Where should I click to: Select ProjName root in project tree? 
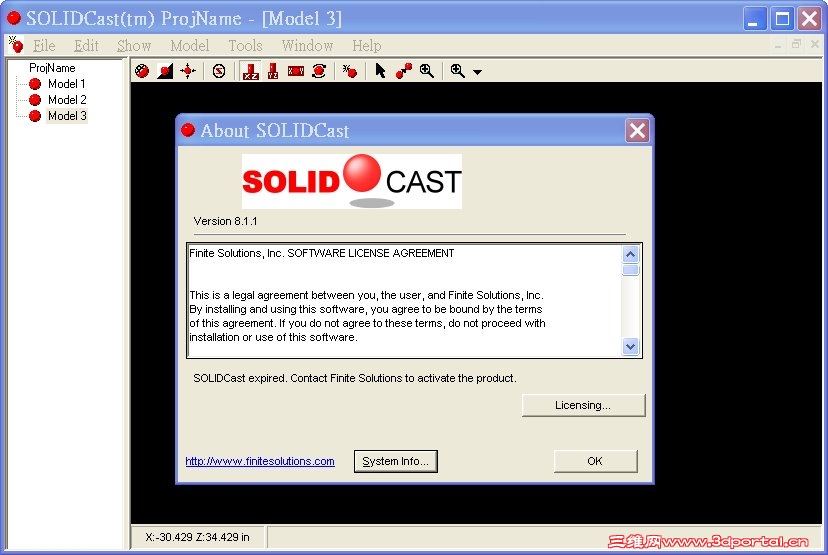52,68
